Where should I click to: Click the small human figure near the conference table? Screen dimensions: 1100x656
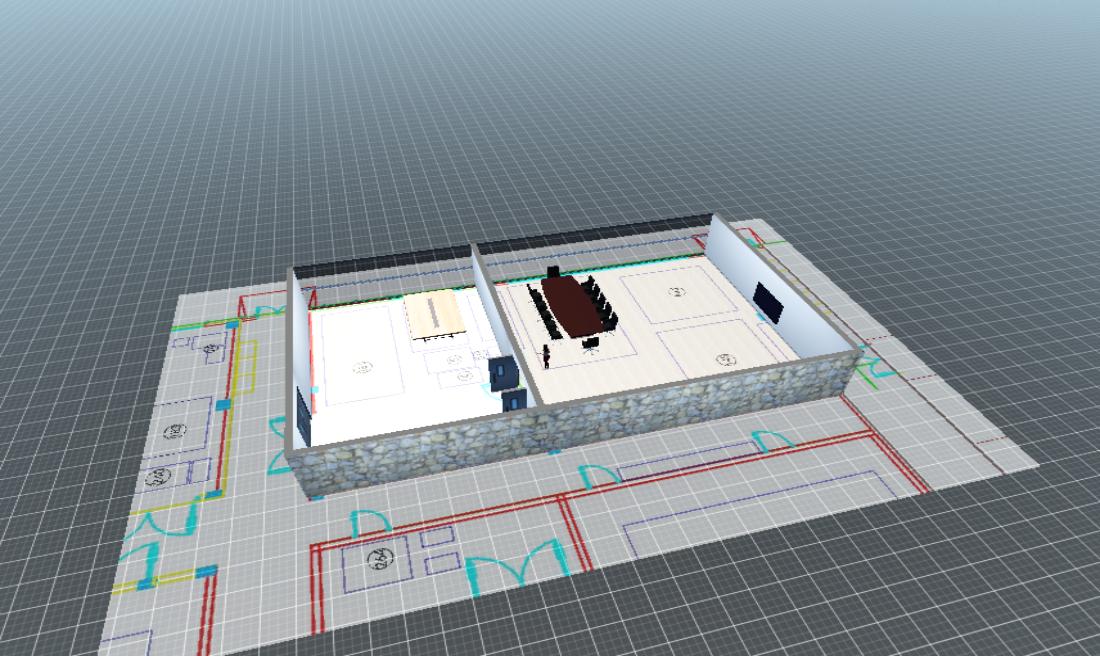(547, 356)
